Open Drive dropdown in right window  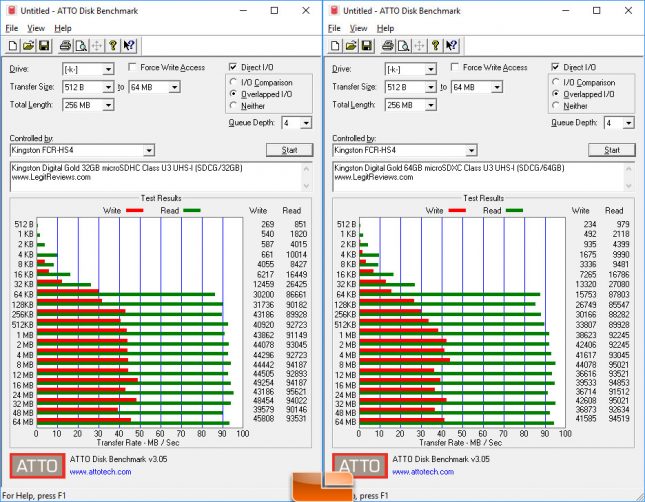[x=431, y=69]
